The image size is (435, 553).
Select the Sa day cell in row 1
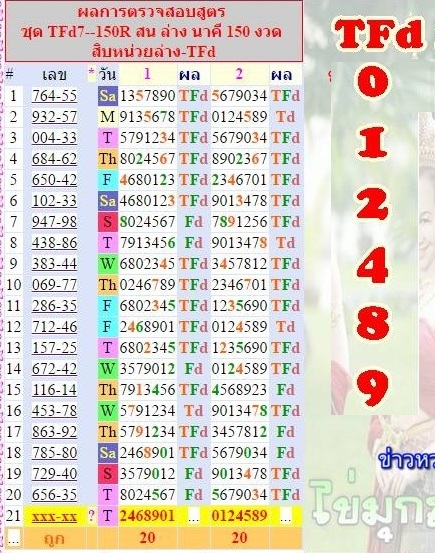[x=107, y=96]
